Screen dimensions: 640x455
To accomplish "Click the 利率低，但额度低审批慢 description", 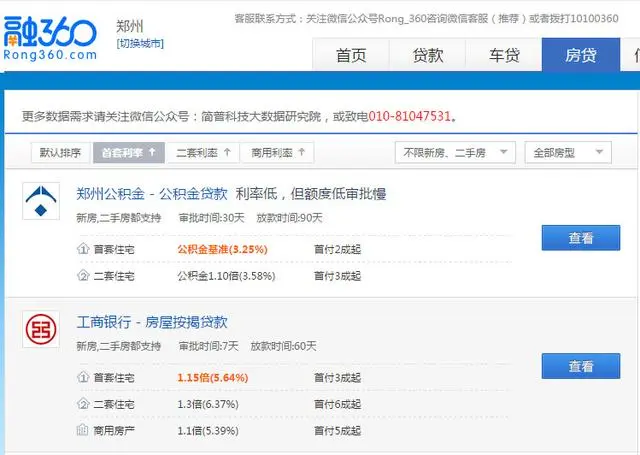I will point(311,194).
